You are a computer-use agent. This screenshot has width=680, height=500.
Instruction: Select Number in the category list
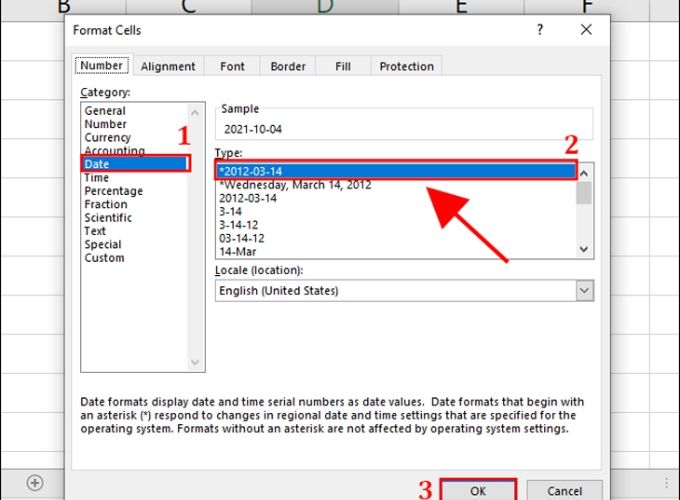105,124
